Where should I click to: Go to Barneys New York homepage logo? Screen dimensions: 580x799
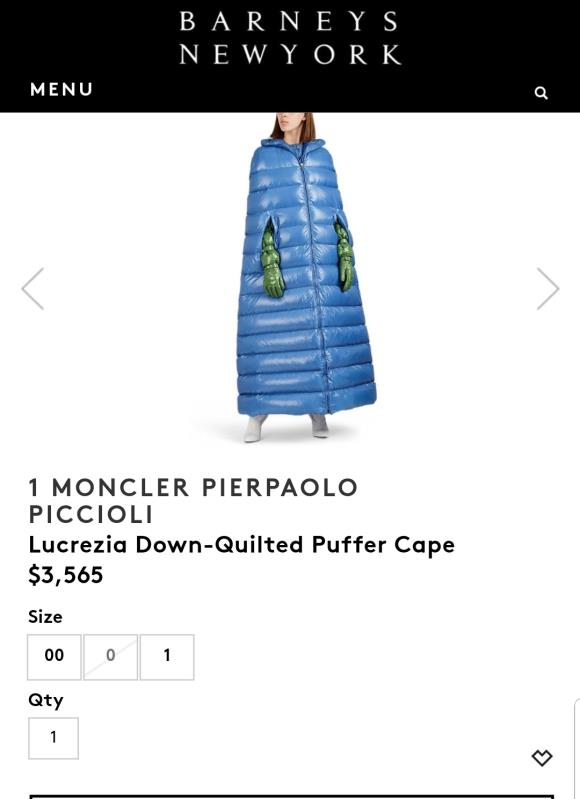tap(290, 38)
